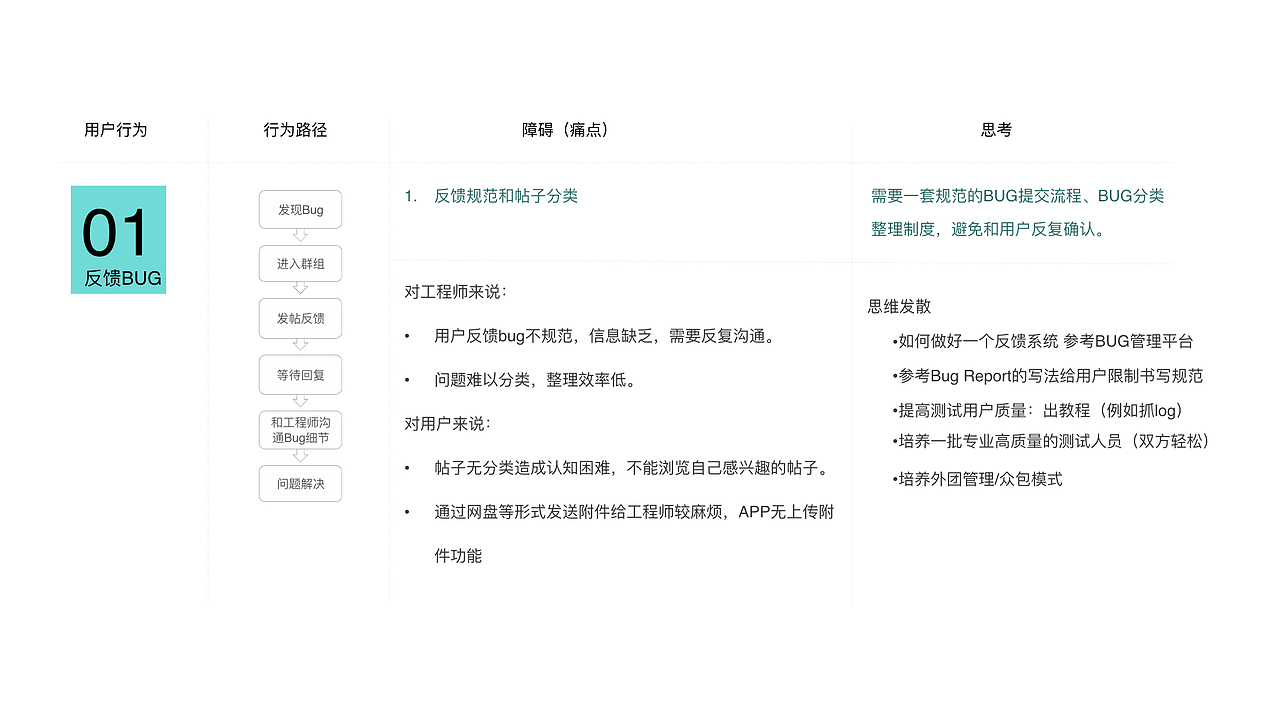The height and width of the screenshot is (720, 1280).
Task: Select the 发现Bug flowchart step
Action: coord(300,209)
